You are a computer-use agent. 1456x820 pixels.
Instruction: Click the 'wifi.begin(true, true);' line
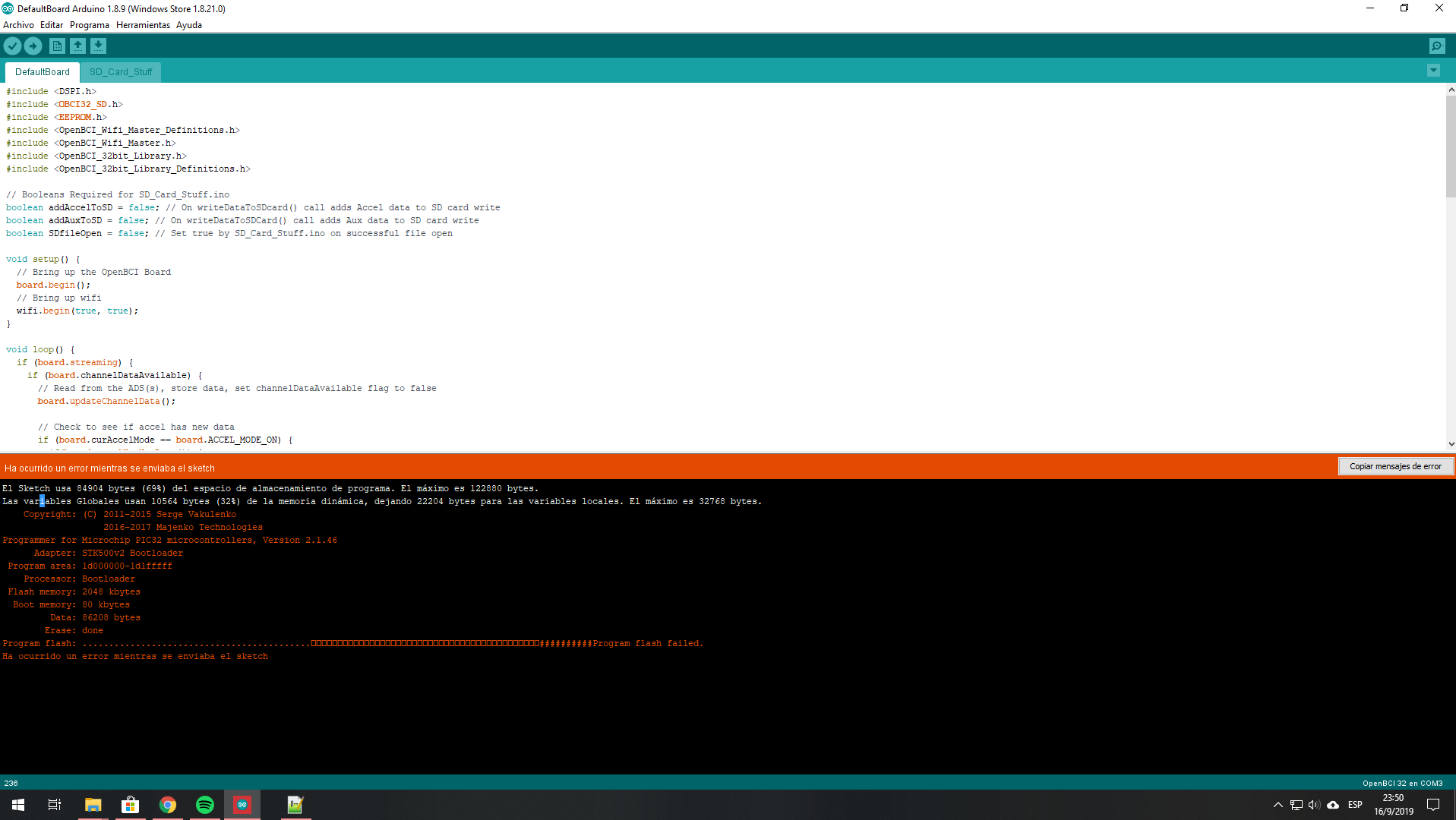tap(77, 311)
